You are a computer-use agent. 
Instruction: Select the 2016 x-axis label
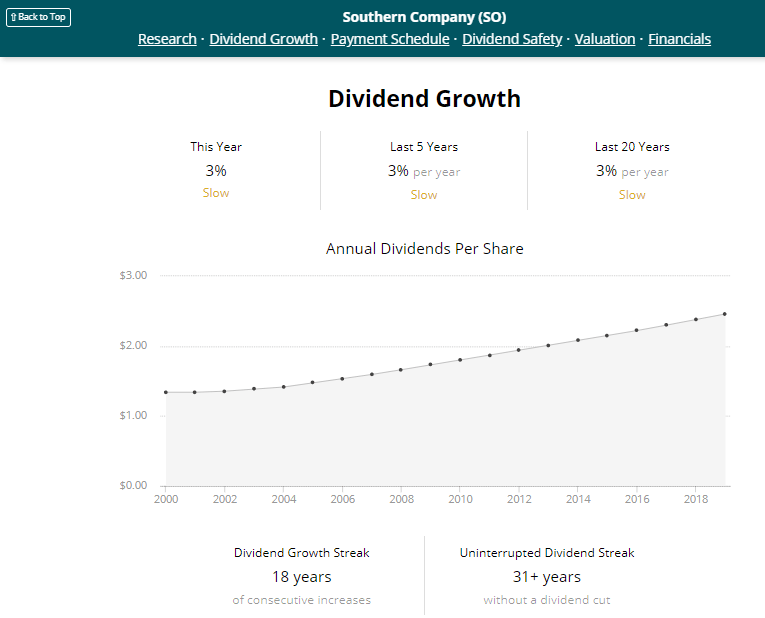(x=637, y=499)
